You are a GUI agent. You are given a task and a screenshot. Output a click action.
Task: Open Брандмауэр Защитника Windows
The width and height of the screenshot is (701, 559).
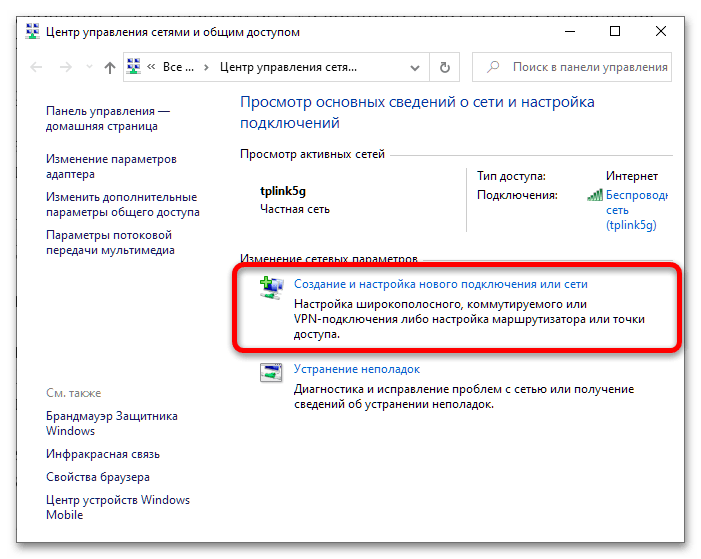(111, 423)
